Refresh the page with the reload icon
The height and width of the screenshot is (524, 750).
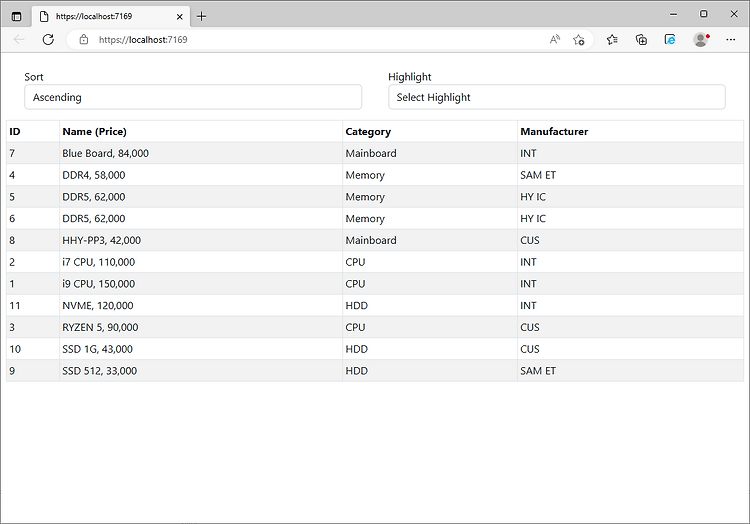48,40
